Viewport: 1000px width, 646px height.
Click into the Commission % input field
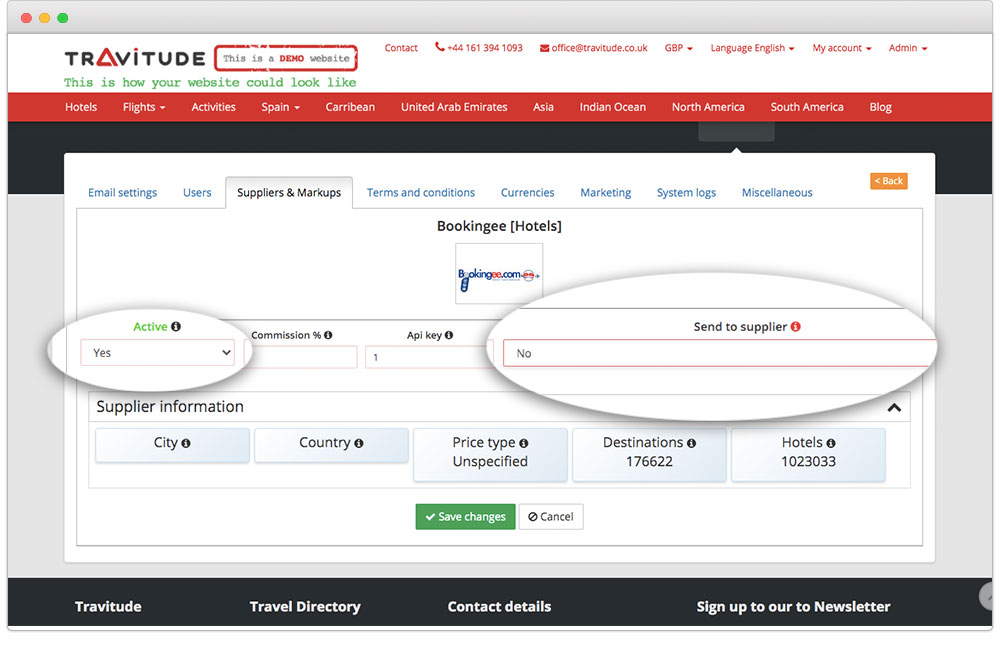click(x=301, y=357)
